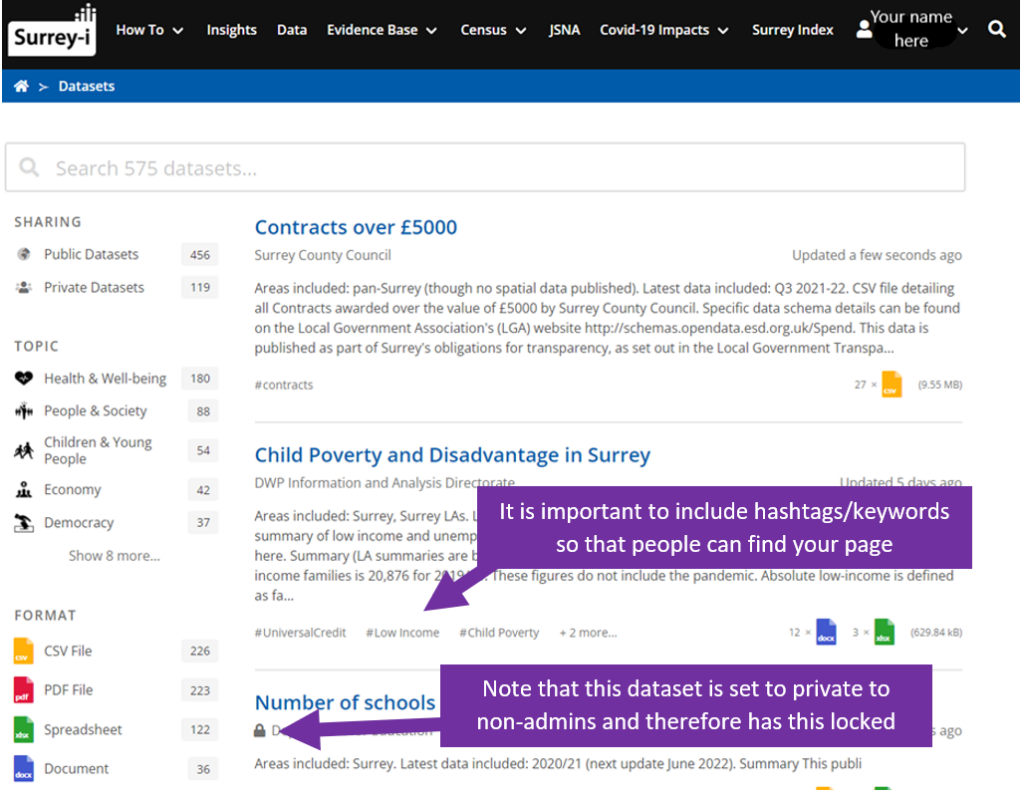Expand the Covid-19 Impacts dropdown
The image size is (1024, 797).
click(664, 30)
